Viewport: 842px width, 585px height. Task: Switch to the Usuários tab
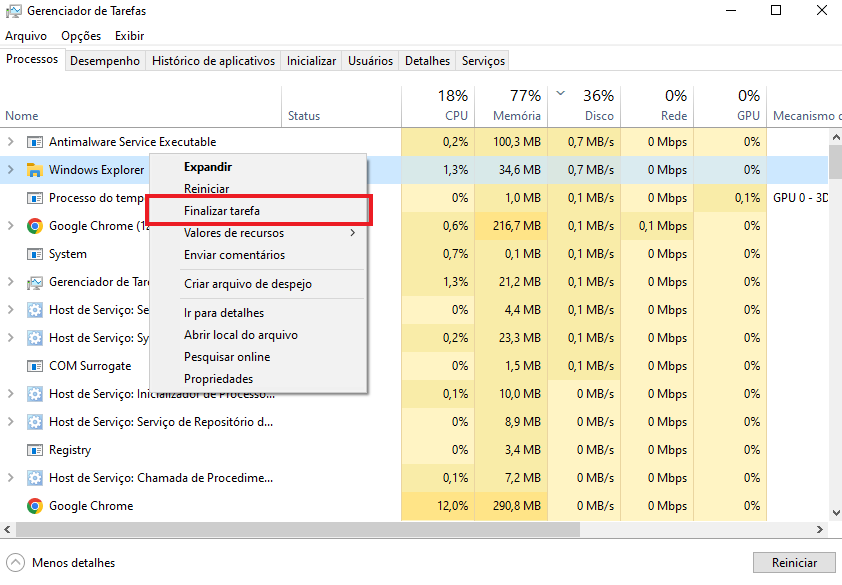371,61
